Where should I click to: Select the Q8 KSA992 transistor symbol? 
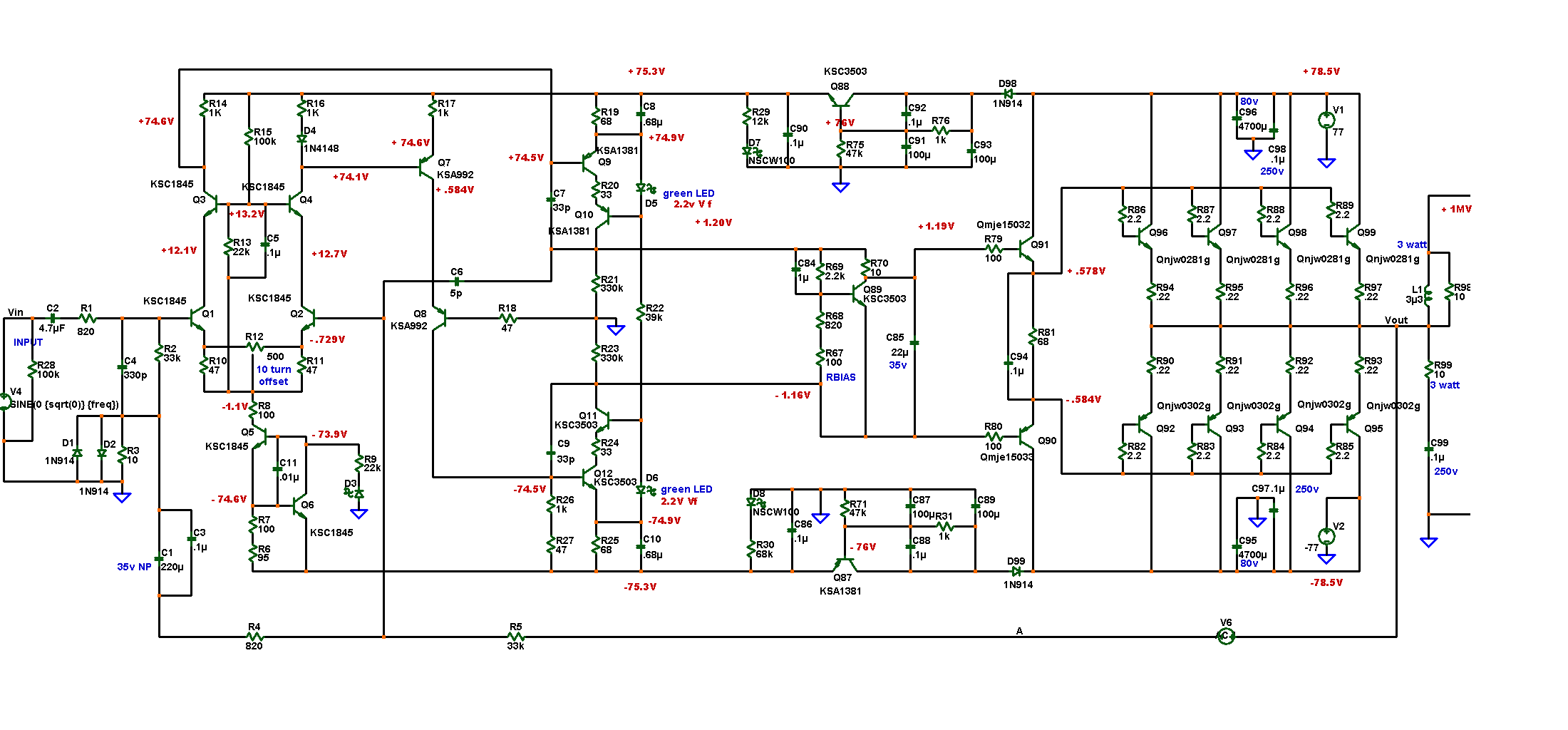coord(439,318)
